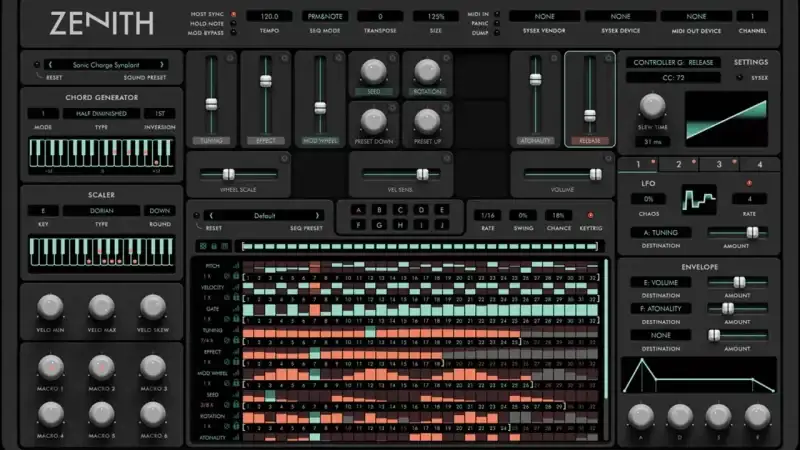This screenshot has width=800, height=450.
Task: Select pattern slot G
Action: 379,224
